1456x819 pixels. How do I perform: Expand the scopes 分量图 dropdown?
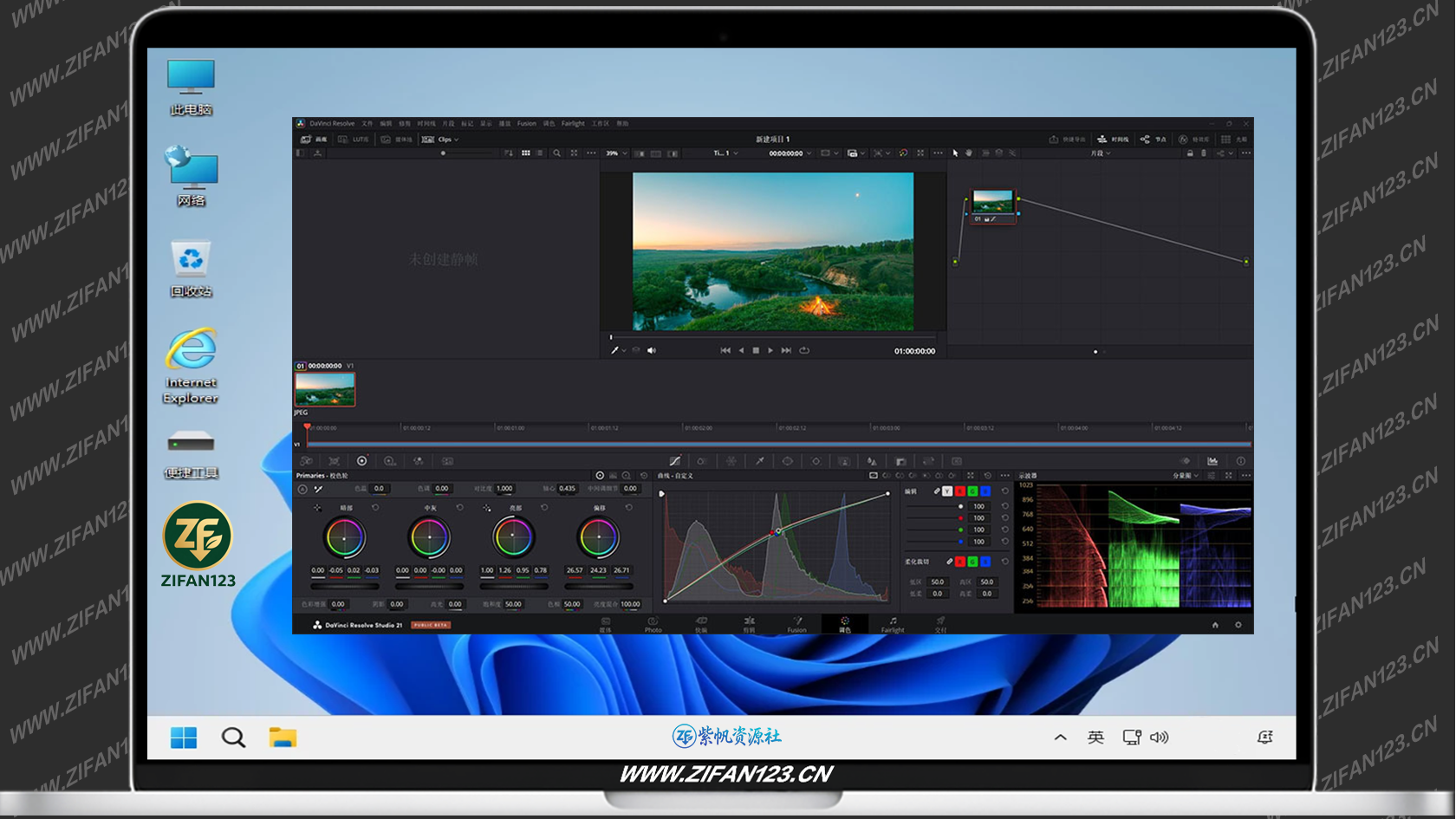[1185, 476]
